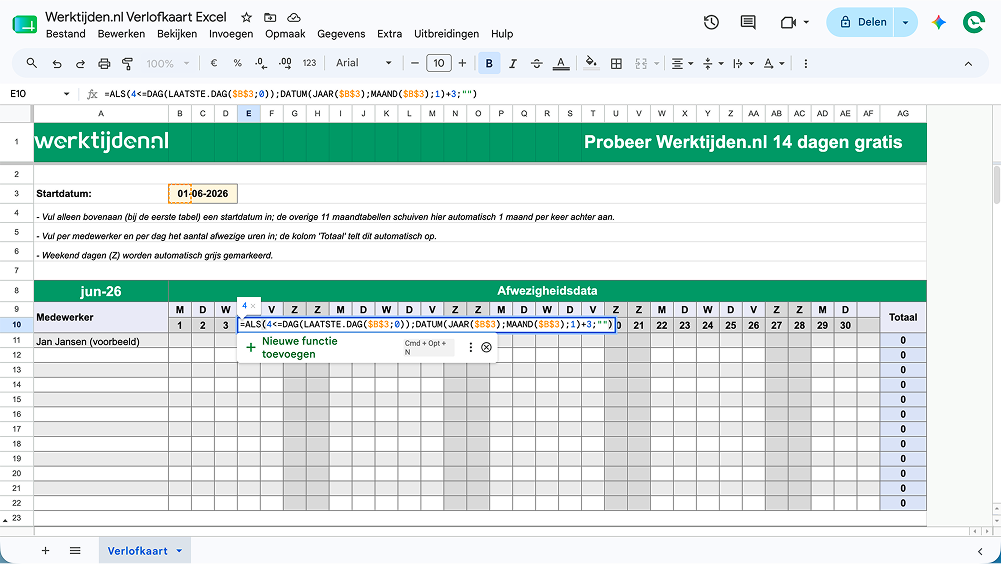This screenshot has height=564, width=1001.
Task: Click the Delen share button
Action: pyautogui.click(x=861, y=22)
